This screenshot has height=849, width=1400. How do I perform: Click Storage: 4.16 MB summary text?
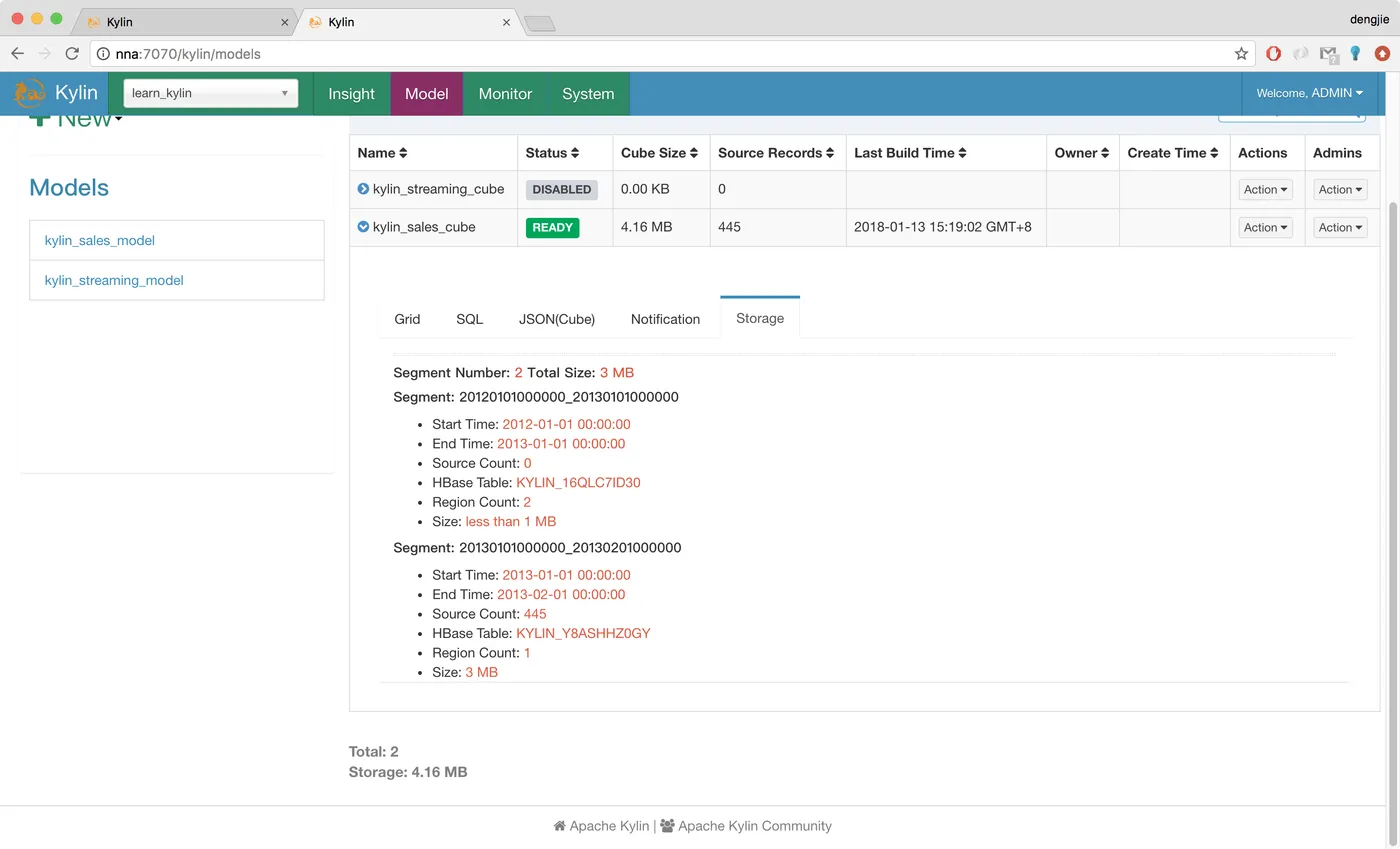408,772
